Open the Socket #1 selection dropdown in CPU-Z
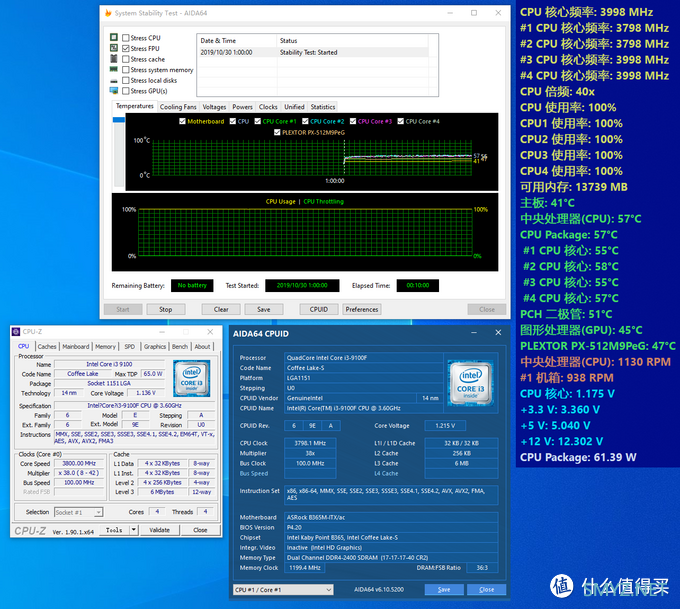Image resolution: width=680 pixels, height=609 pixels. tap(78, 512)
